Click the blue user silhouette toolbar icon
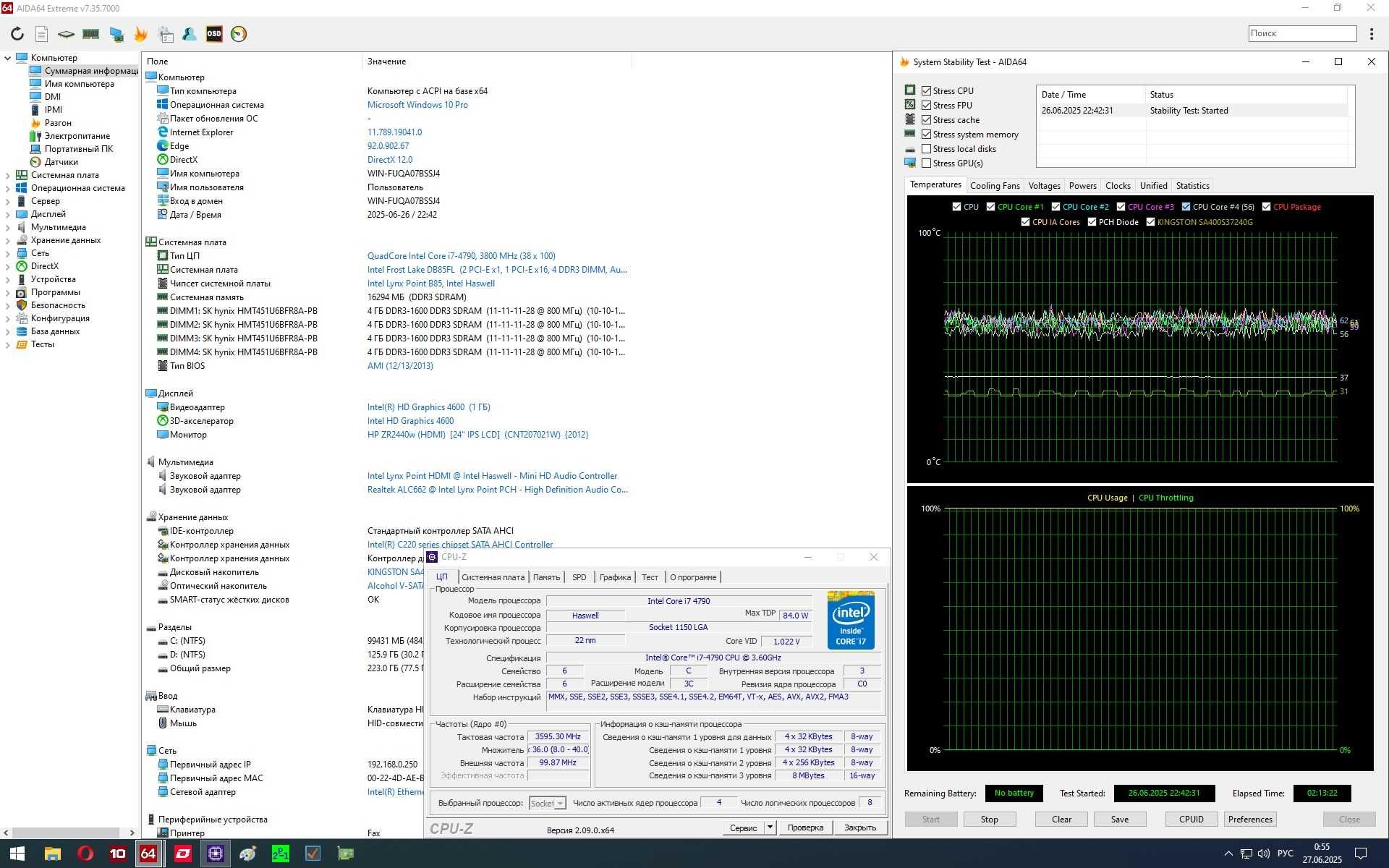 tap(190, 34)
